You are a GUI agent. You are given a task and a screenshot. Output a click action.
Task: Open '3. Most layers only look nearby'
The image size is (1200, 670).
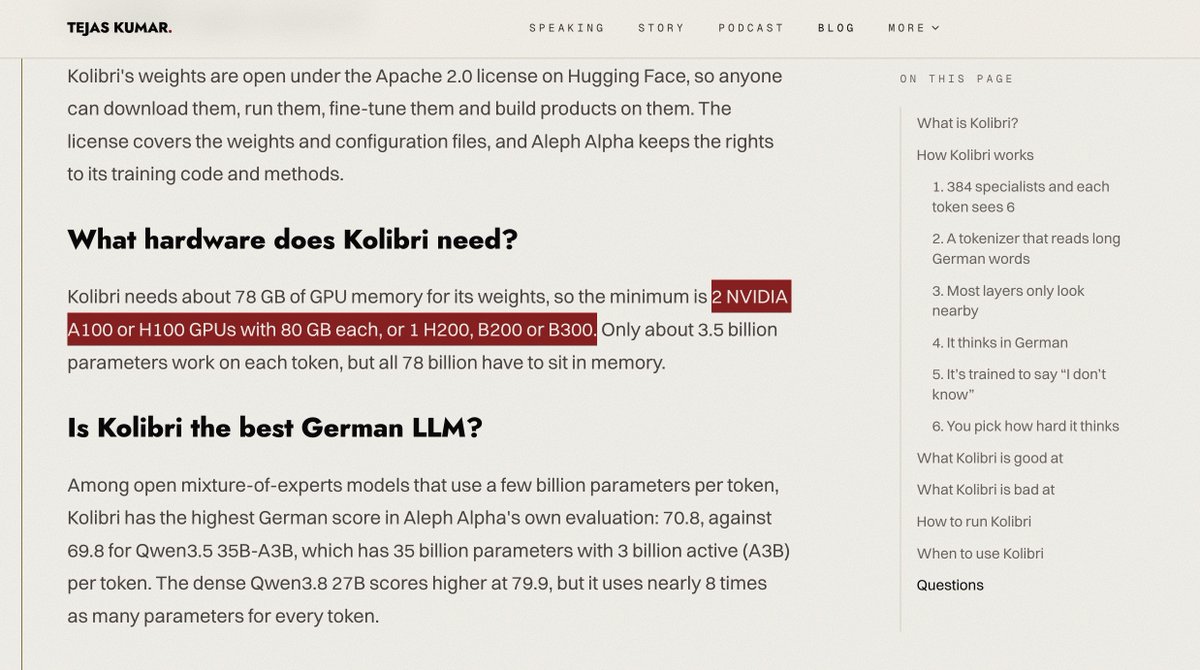pos(1008,301)
